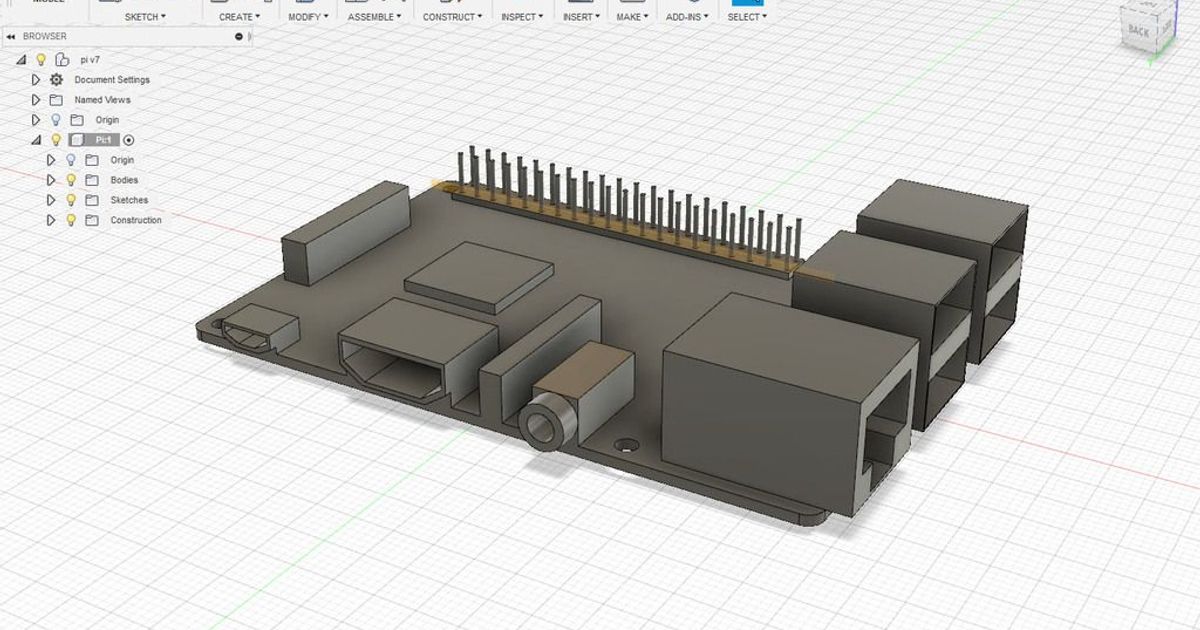
Task: Click the Select dropdown button
Action: [744, 16]
